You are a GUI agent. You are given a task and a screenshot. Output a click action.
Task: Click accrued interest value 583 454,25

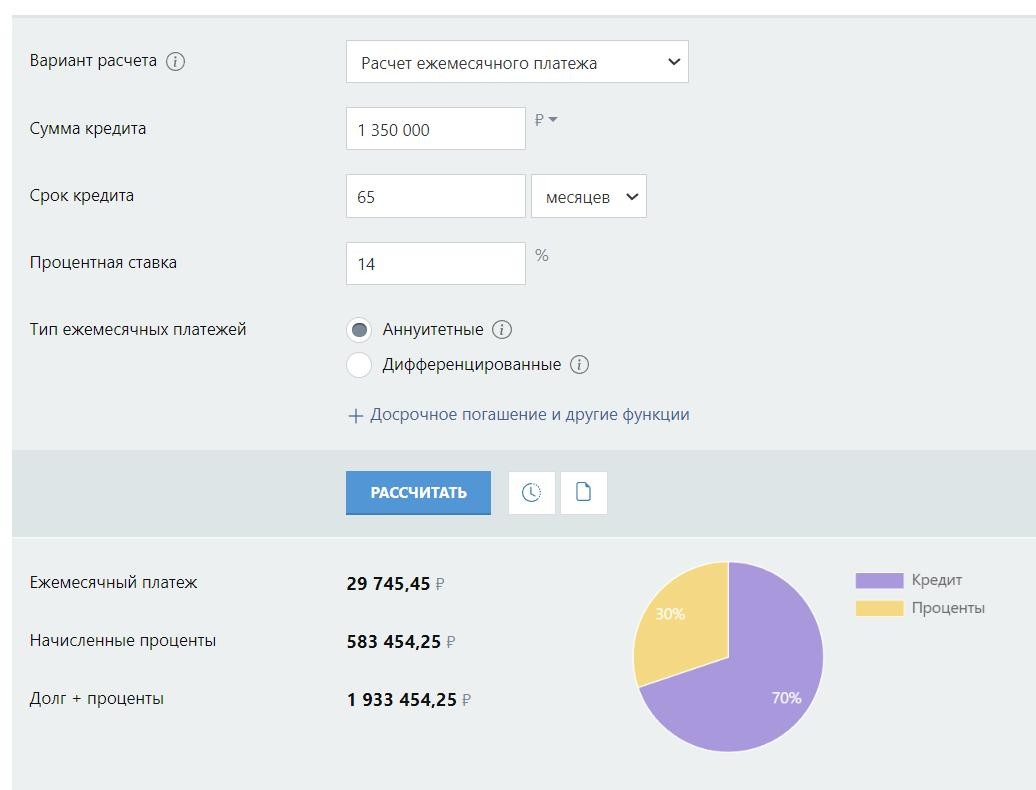pyautogui.click(x=394, y=641)
